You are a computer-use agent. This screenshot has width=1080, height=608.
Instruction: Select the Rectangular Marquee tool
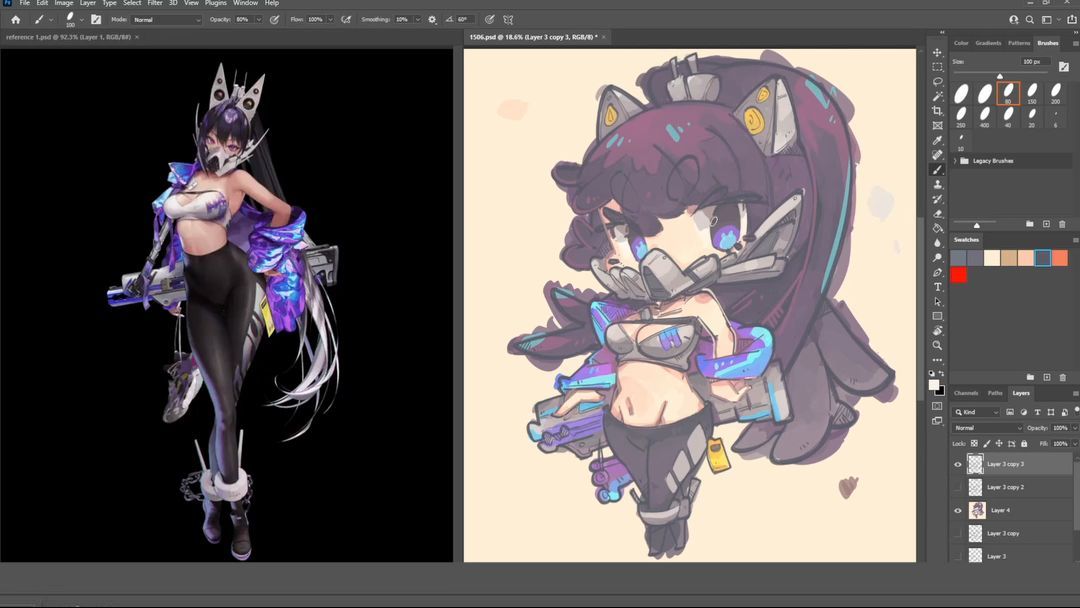[x=937, y=67]
